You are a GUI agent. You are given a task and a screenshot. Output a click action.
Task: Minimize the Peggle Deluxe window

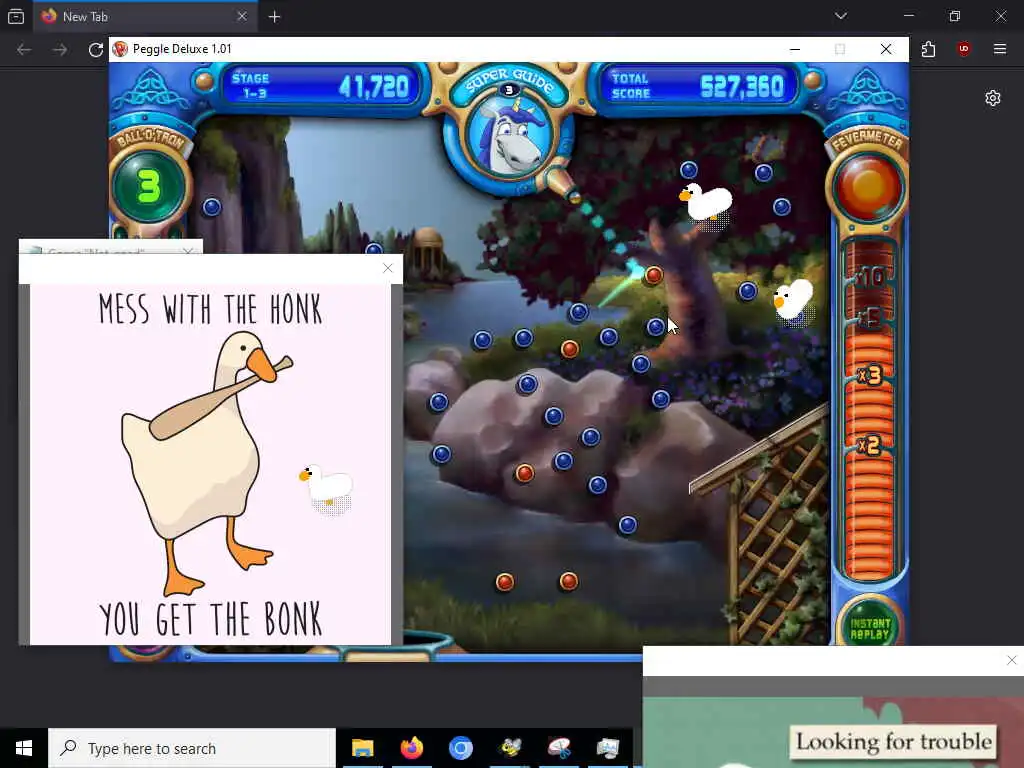pyautogui.click(x=795, y=49)
